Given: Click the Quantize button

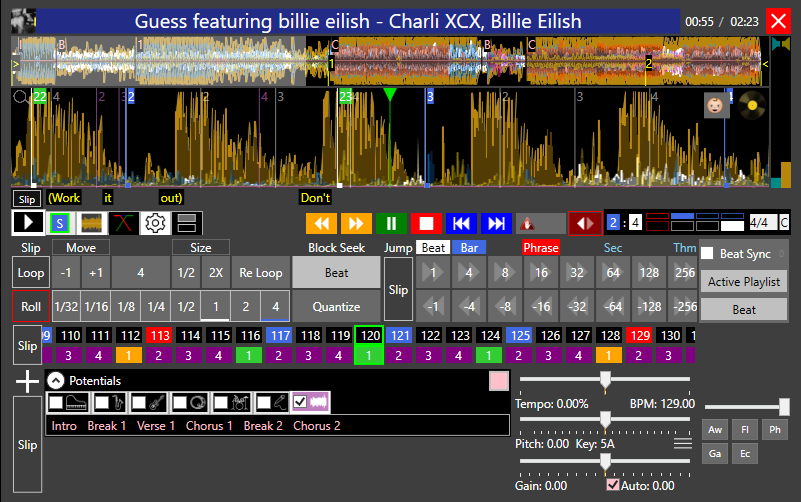Looking at the screenshot, I should tap(336, 306).
